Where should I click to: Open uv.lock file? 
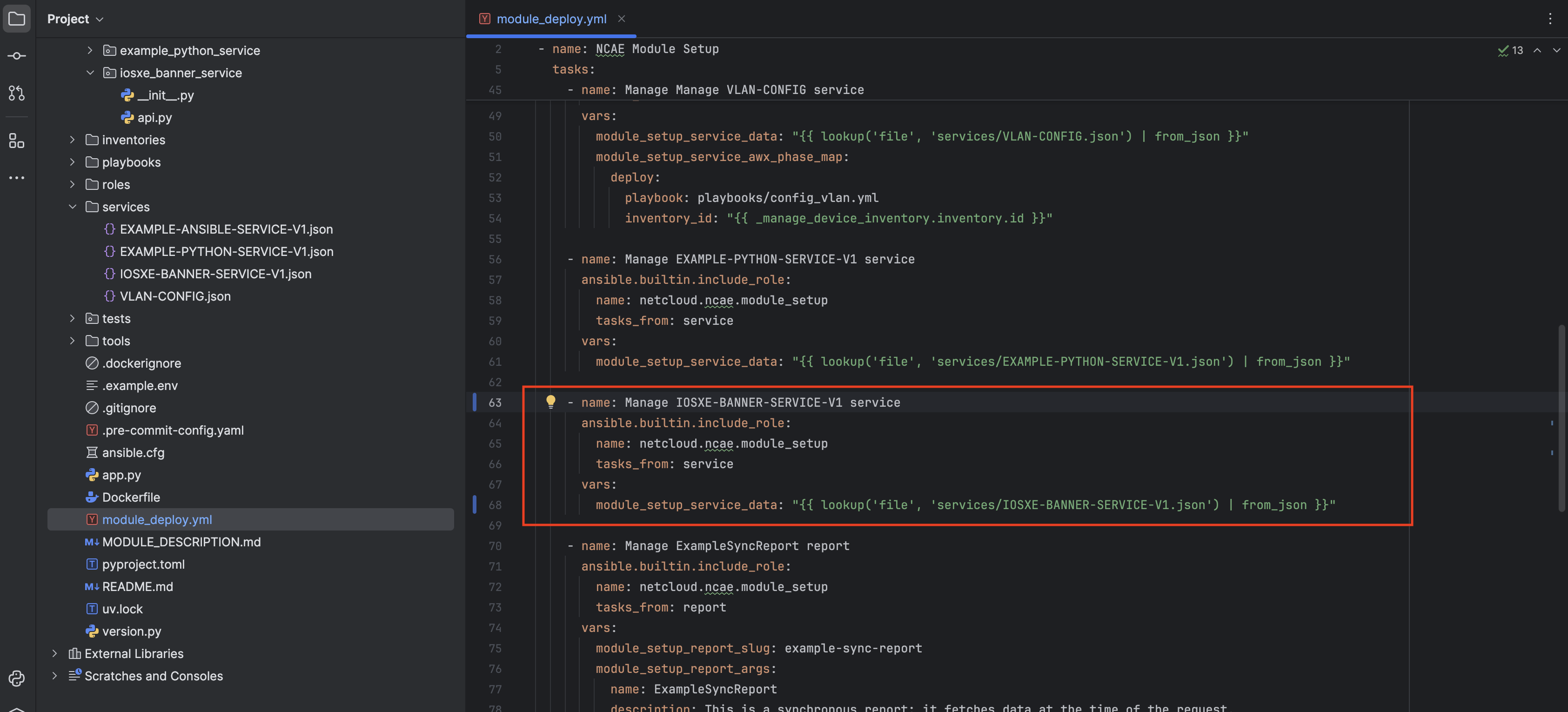(122, 609)
